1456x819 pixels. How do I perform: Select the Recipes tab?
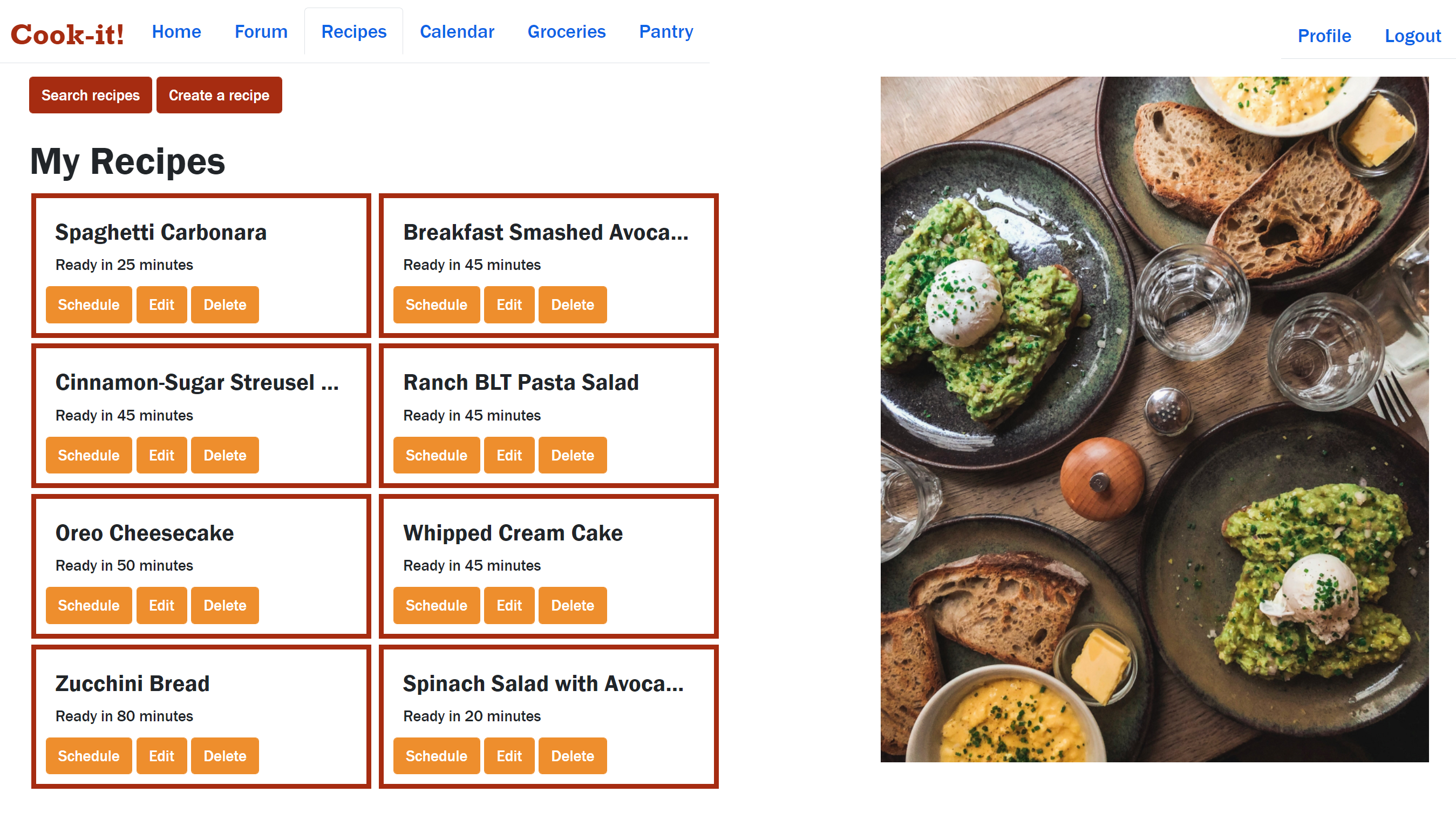354,32
